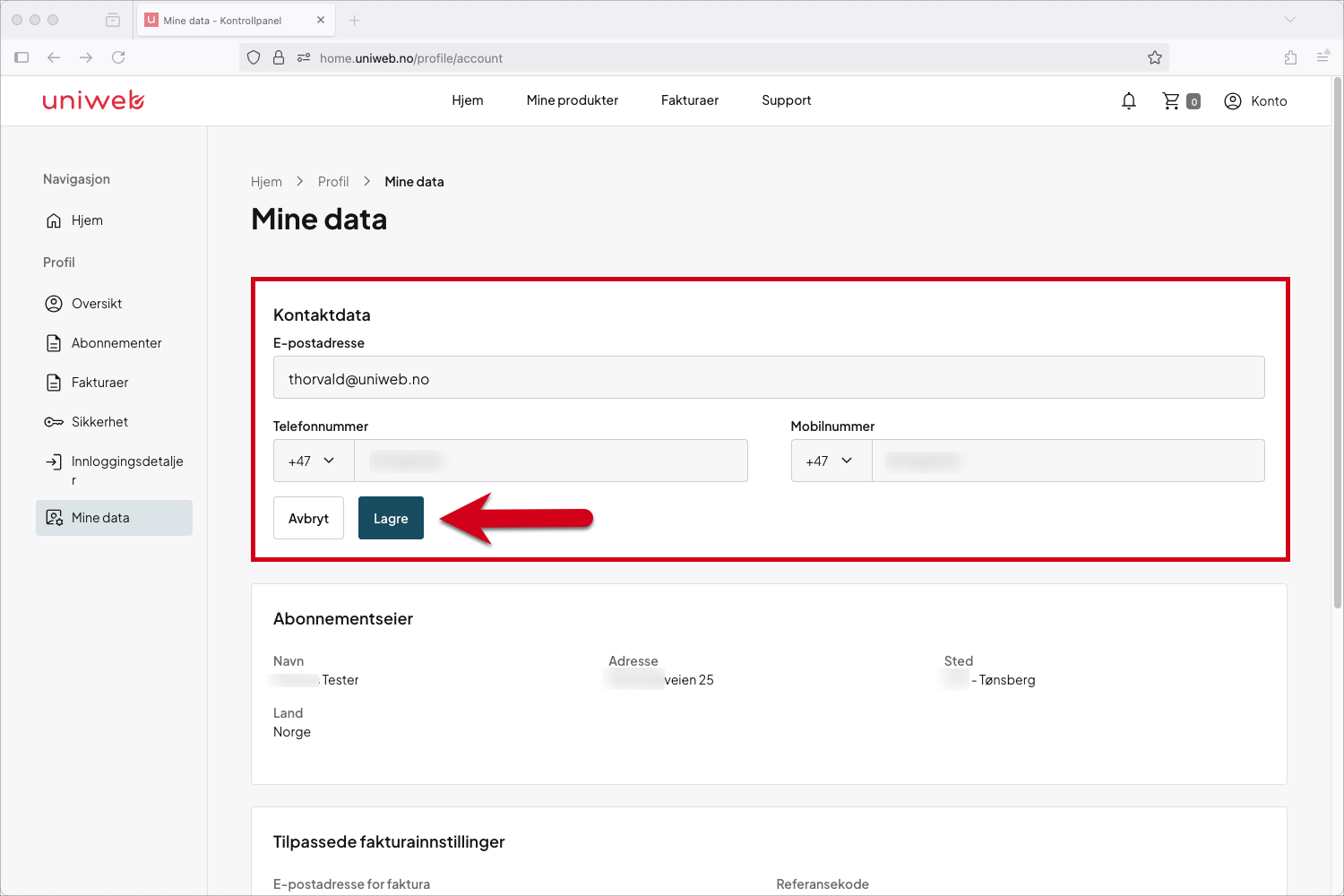Click the Referansekode label
Image resolution: width=1344 pixels, height=896 pixels.
click(x=823, y=884)
